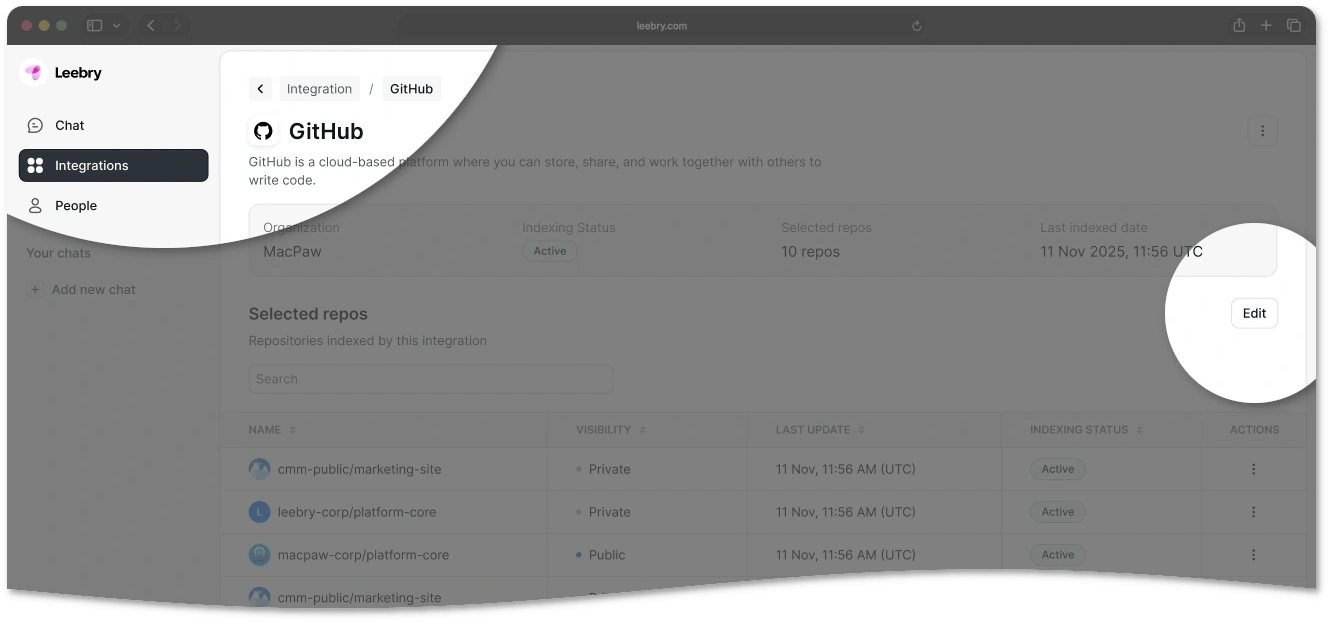The image size is (1329, 623).
Task: Open actions menu for cmm-public/marketing-site row
Action: pos(1253,469)
